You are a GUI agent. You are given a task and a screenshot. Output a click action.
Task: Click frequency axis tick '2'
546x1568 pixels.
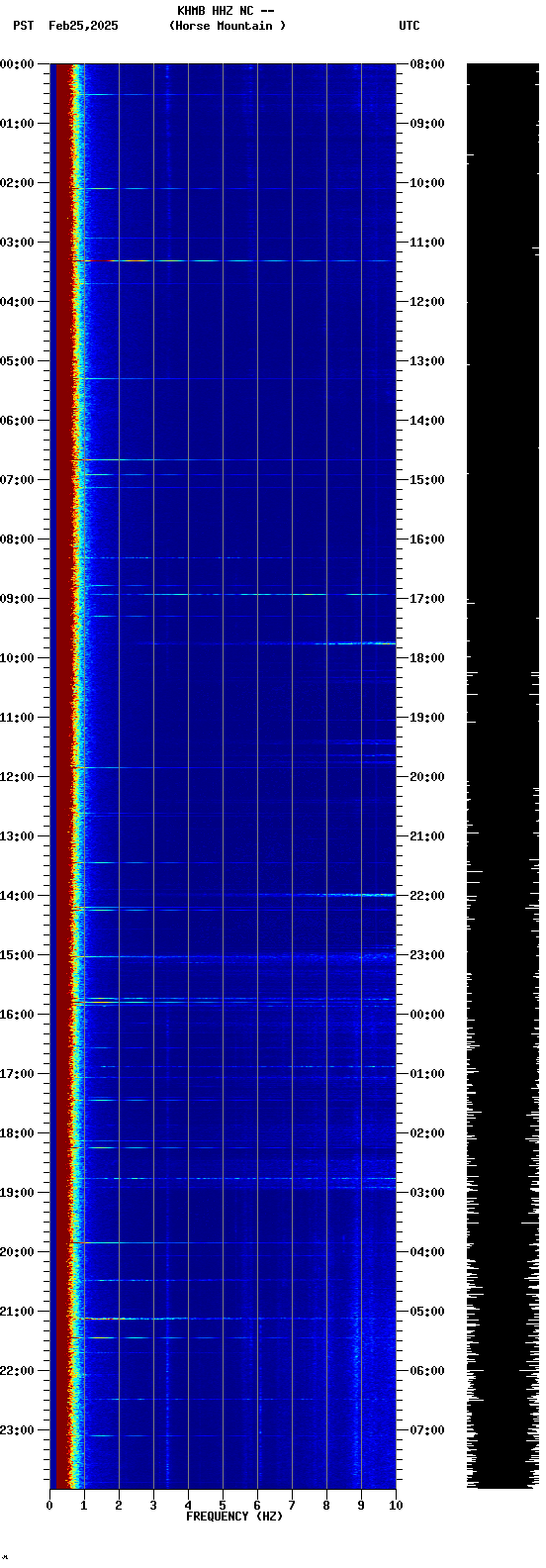click(119, 1506)
